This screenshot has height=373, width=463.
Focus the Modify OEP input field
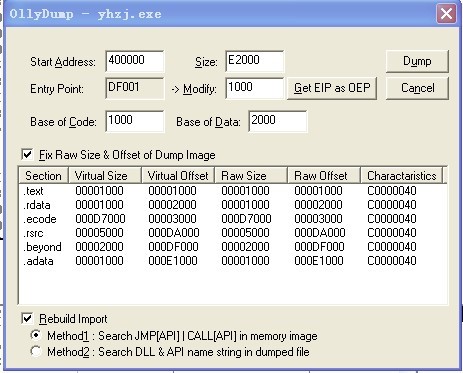point(255,88)
